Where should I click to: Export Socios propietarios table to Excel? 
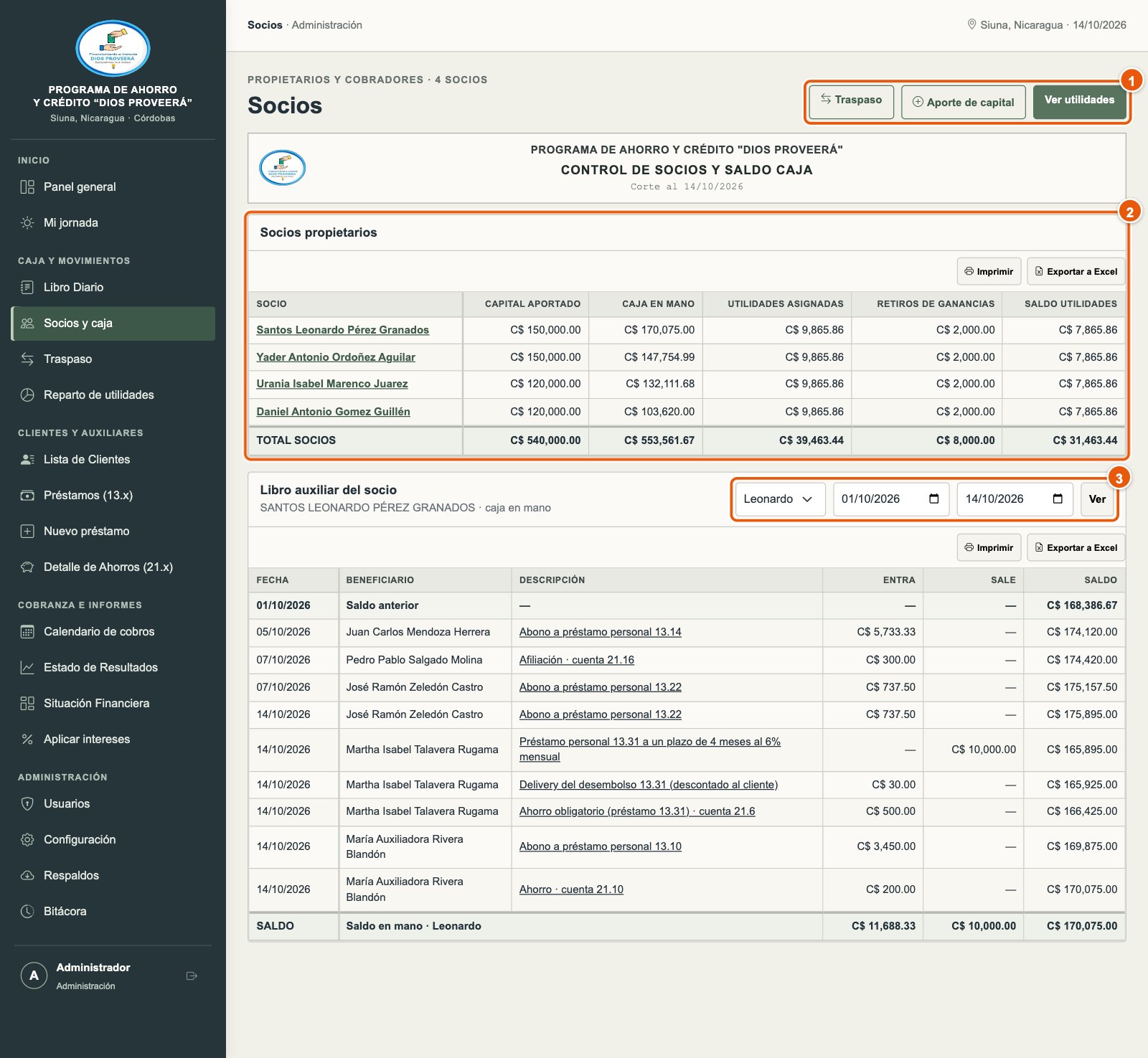[x=1076, y=272]
